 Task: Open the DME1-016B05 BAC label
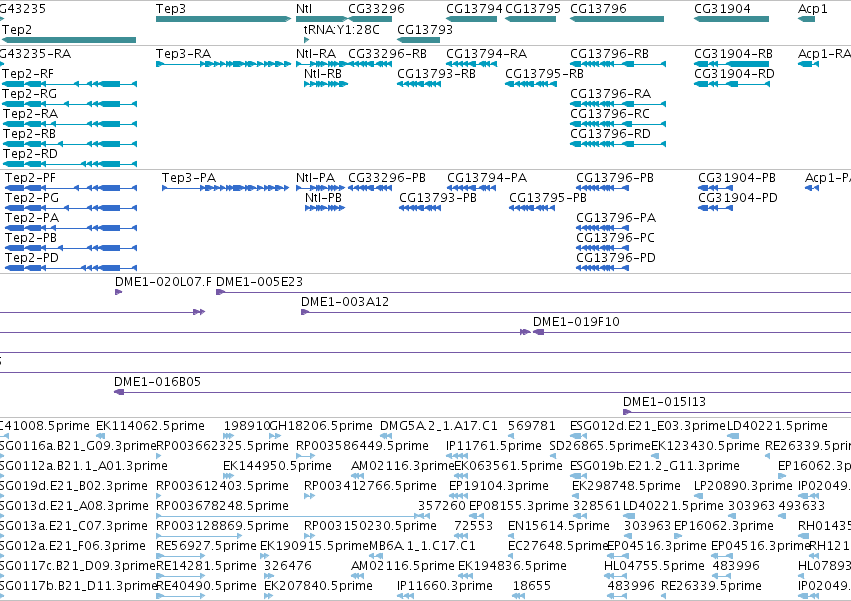pos(157,382)
